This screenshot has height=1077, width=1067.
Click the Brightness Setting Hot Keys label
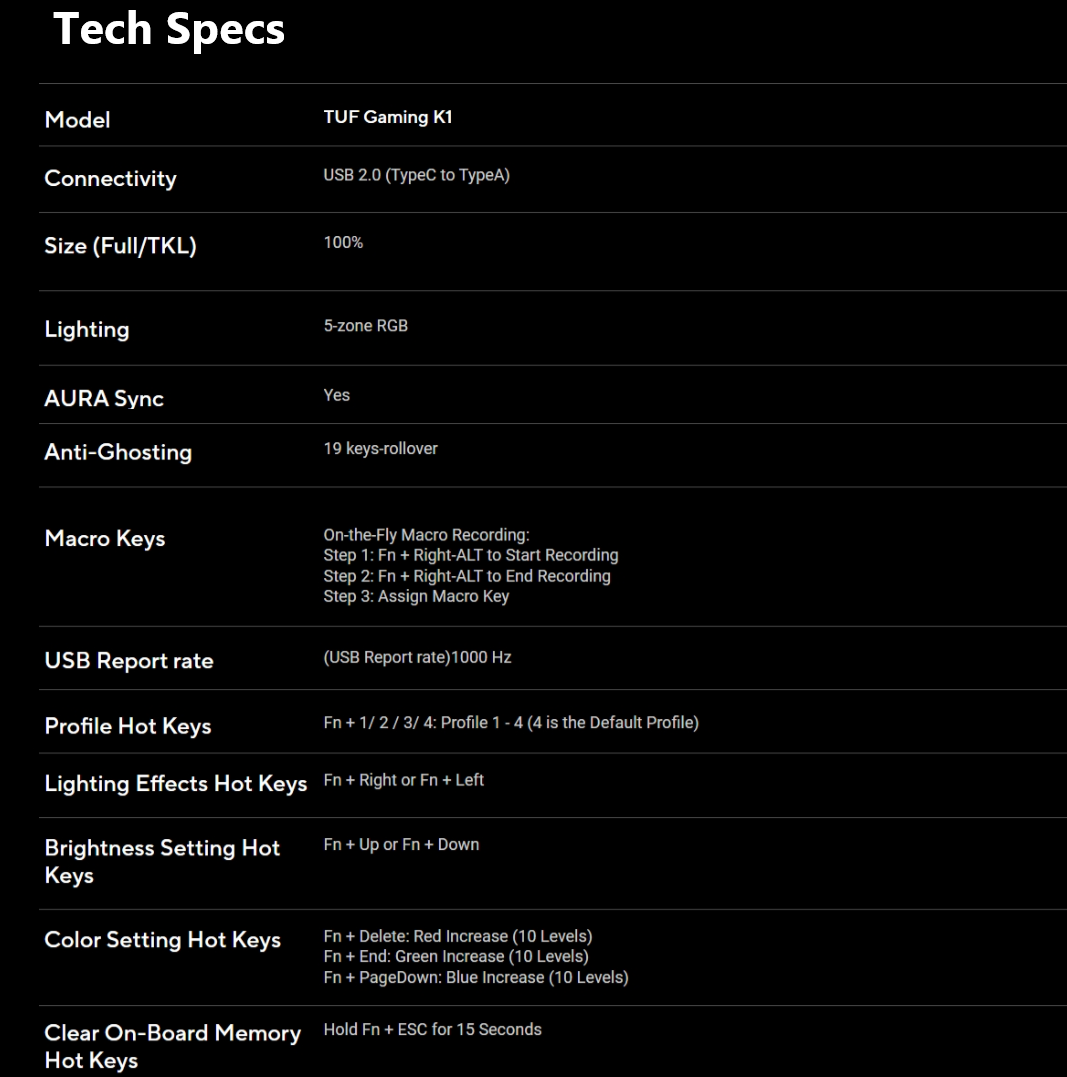162,861
